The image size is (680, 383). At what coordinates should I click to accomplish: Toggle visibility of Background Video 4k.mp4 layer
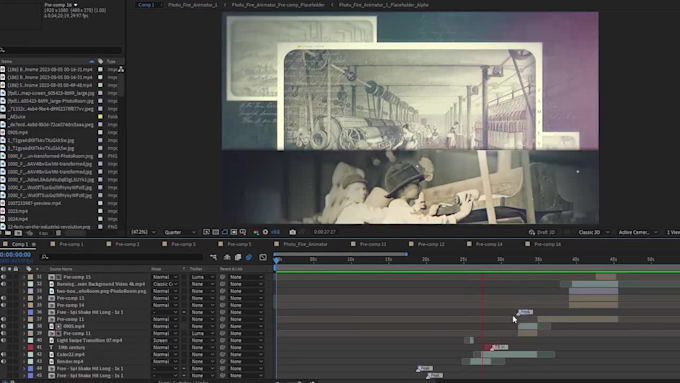3,284
